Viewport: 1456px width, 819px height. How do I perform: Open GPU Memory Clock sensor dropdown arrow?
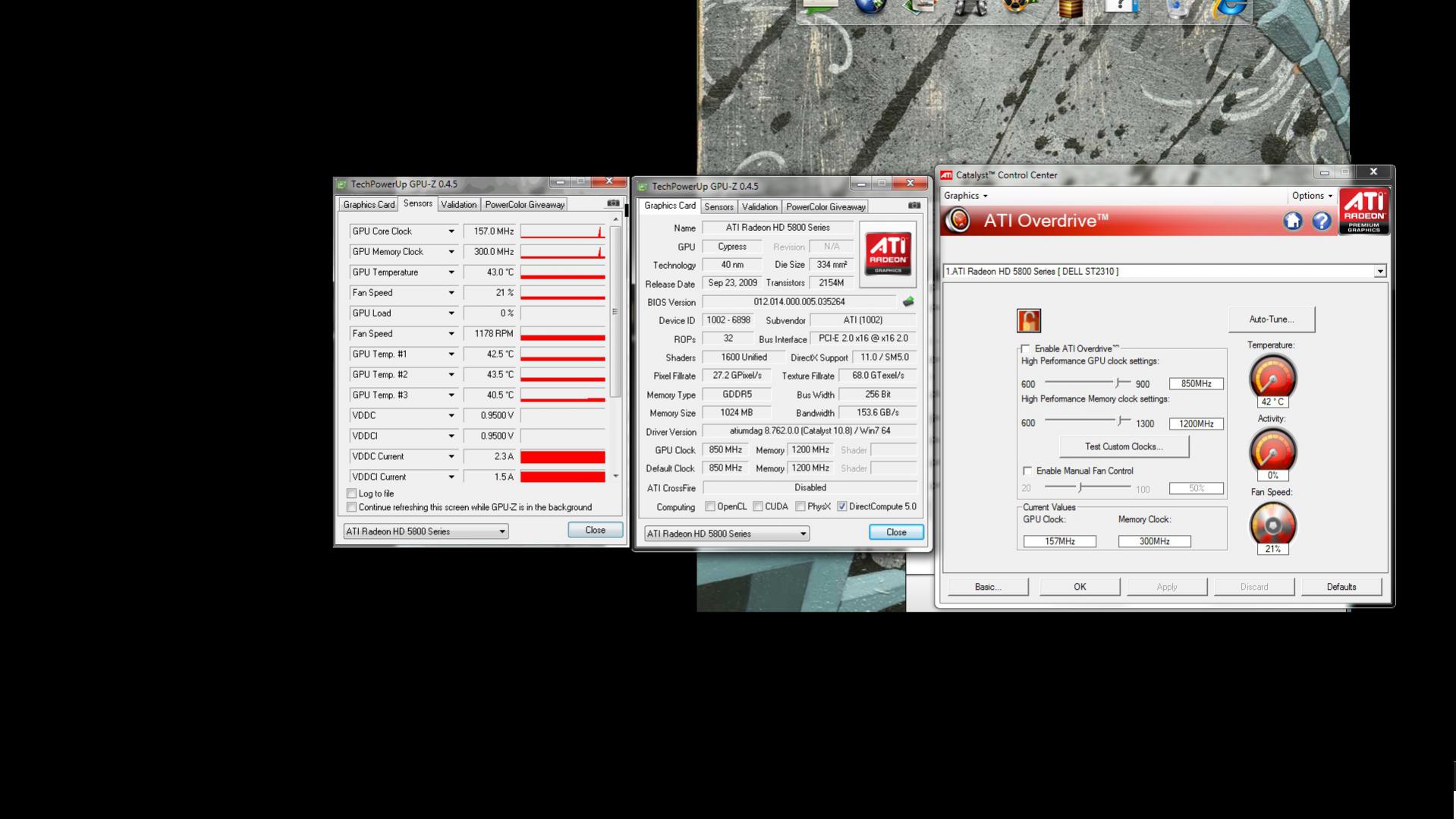[451, 252]
